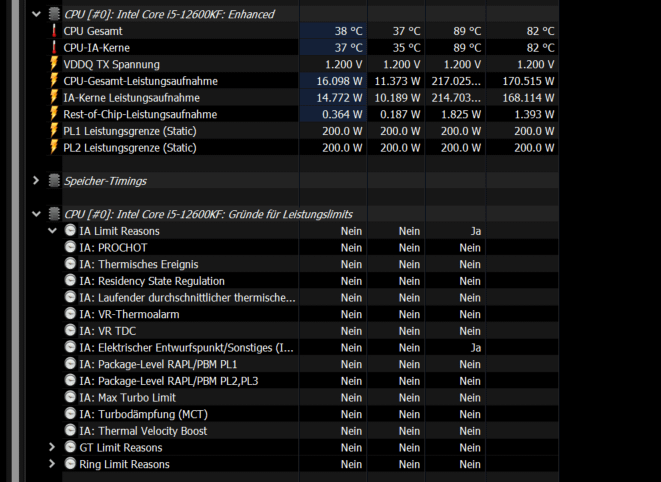The width and height of the screenshot is (661, 482).
Task: Click the Ja value of Elektrischer Entwurfspunkt row
Action: coord(476,347)
